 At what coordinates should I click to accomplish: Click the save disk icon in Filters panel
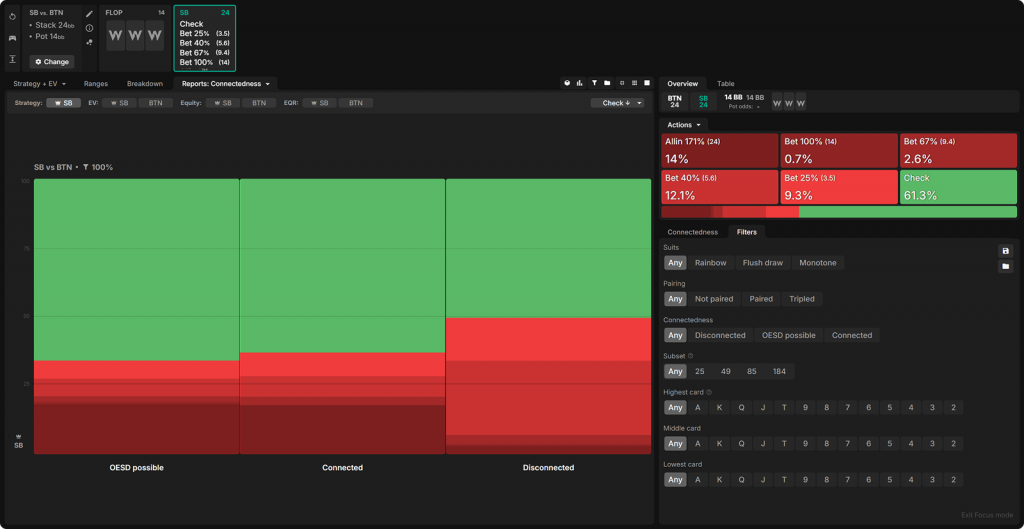(1005, 250)
